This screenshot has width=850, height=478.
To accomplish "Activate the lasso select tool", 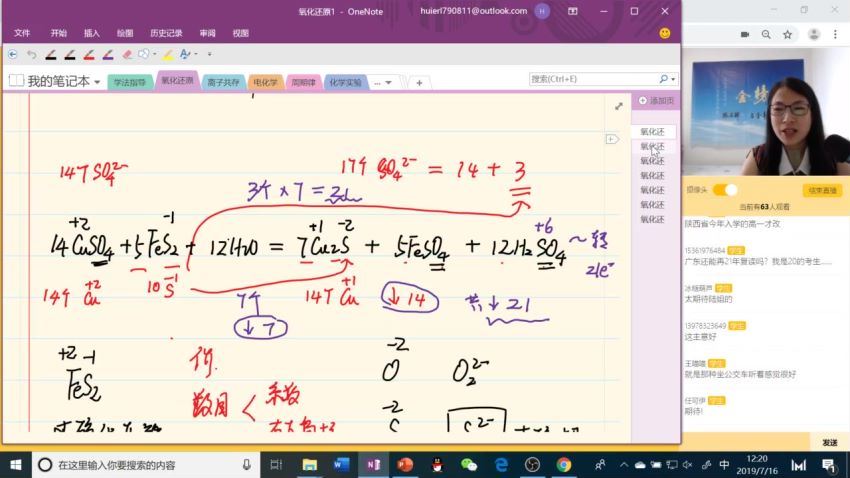I will click(144, 54).
